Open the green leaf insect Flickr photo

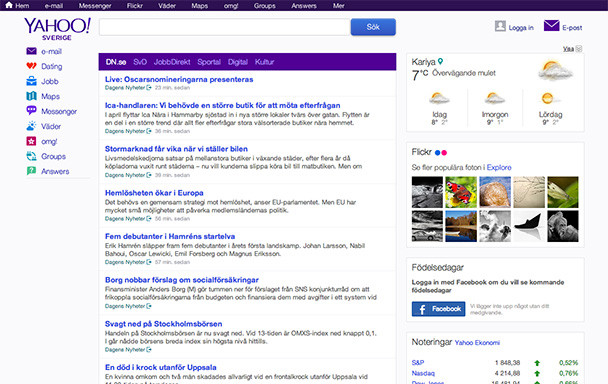coord(563,192)
